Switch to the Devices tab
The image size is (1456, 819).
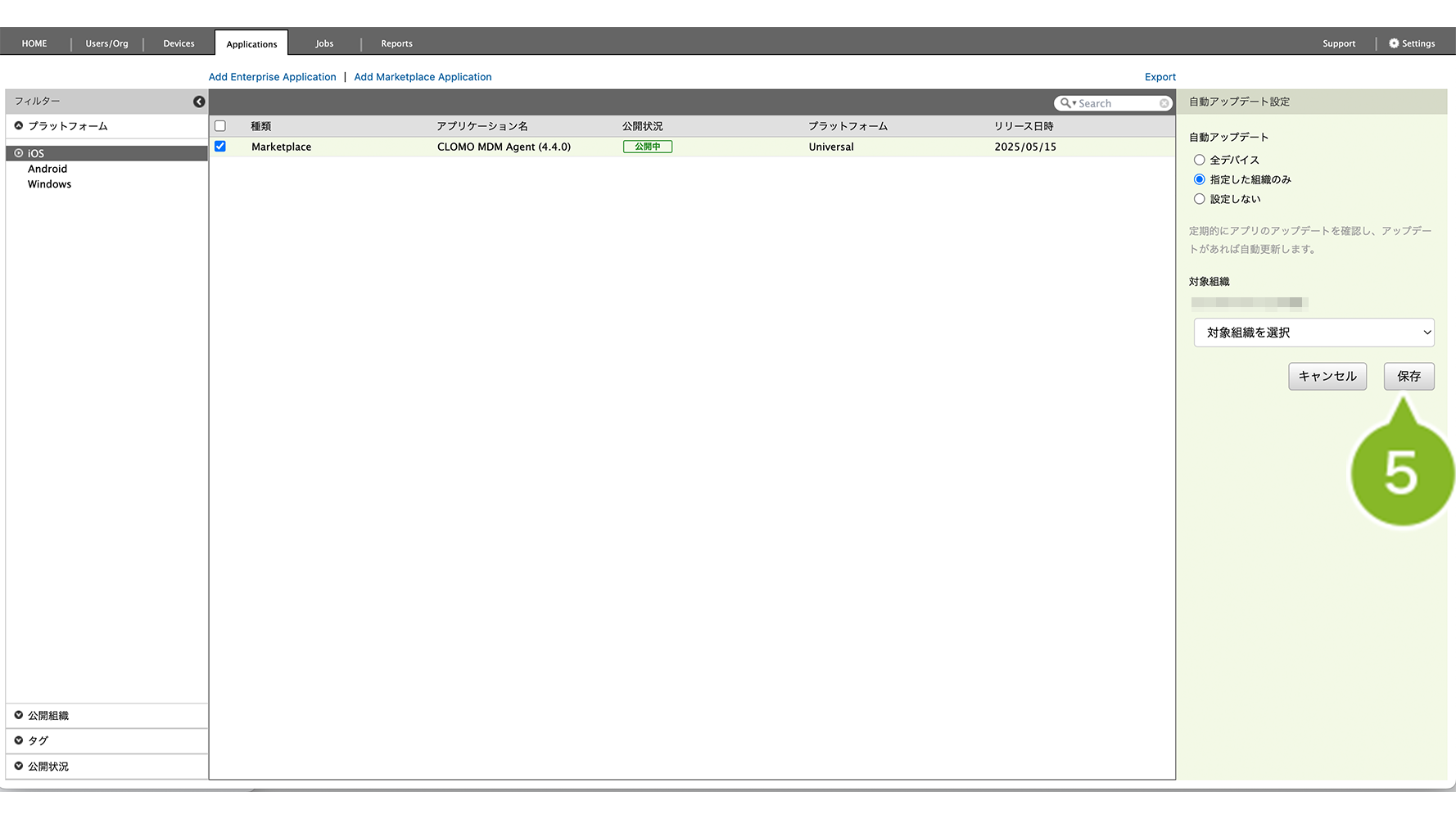click(179, 43)
